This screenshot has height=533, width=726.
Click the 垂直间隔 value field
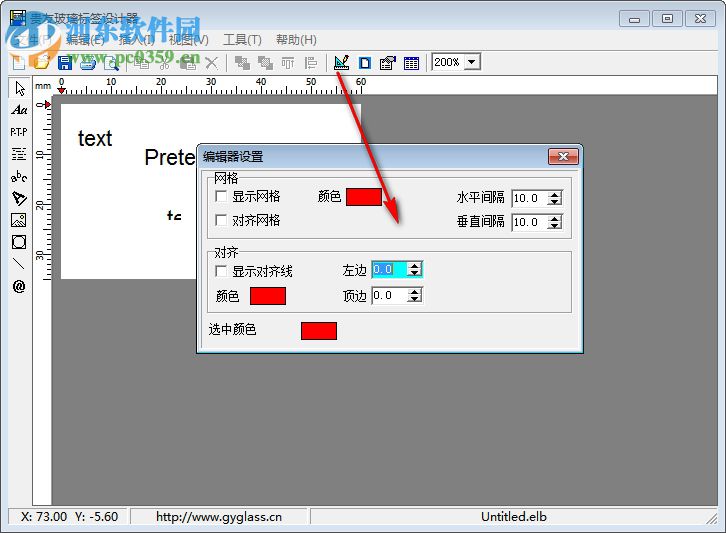[x=530, y=222]
